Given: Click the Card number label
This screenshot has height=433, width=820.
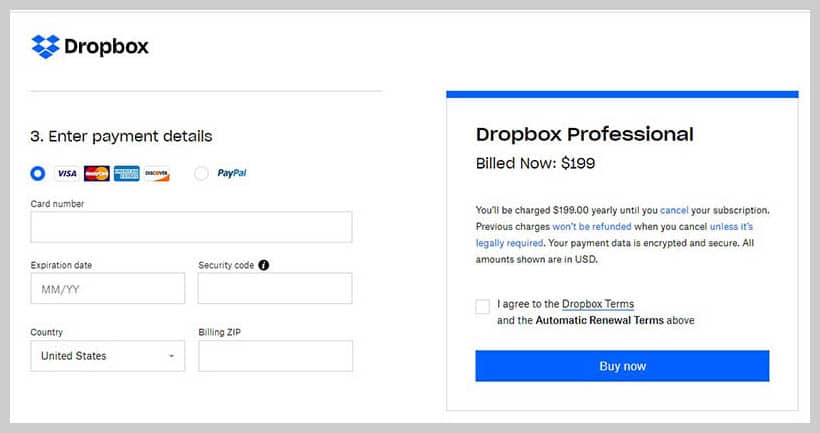Looking at the screenshot, I should (x=57, y=203).
